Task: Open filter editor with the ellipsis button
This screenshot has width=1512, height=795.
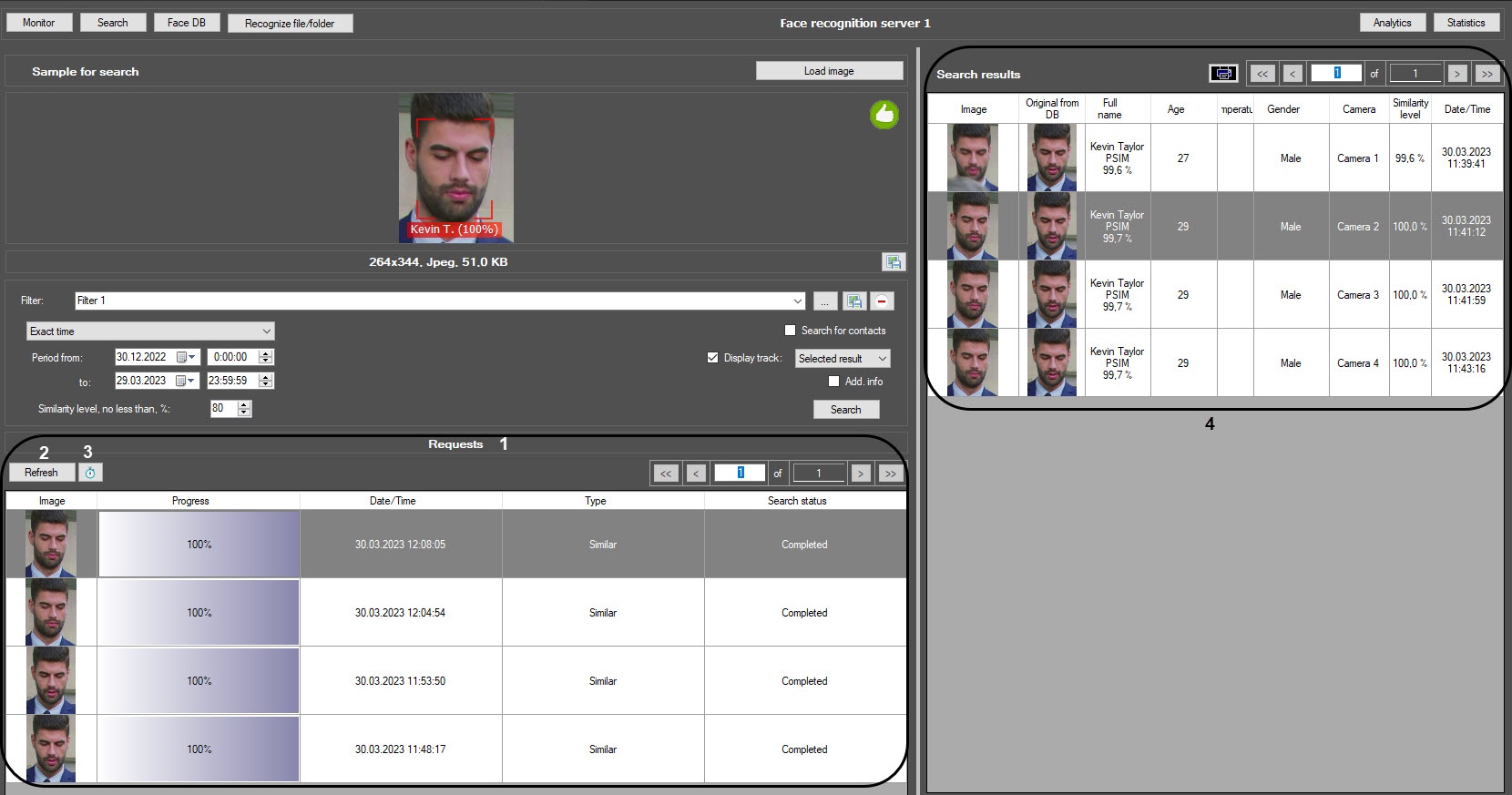Action: (824, 301)
